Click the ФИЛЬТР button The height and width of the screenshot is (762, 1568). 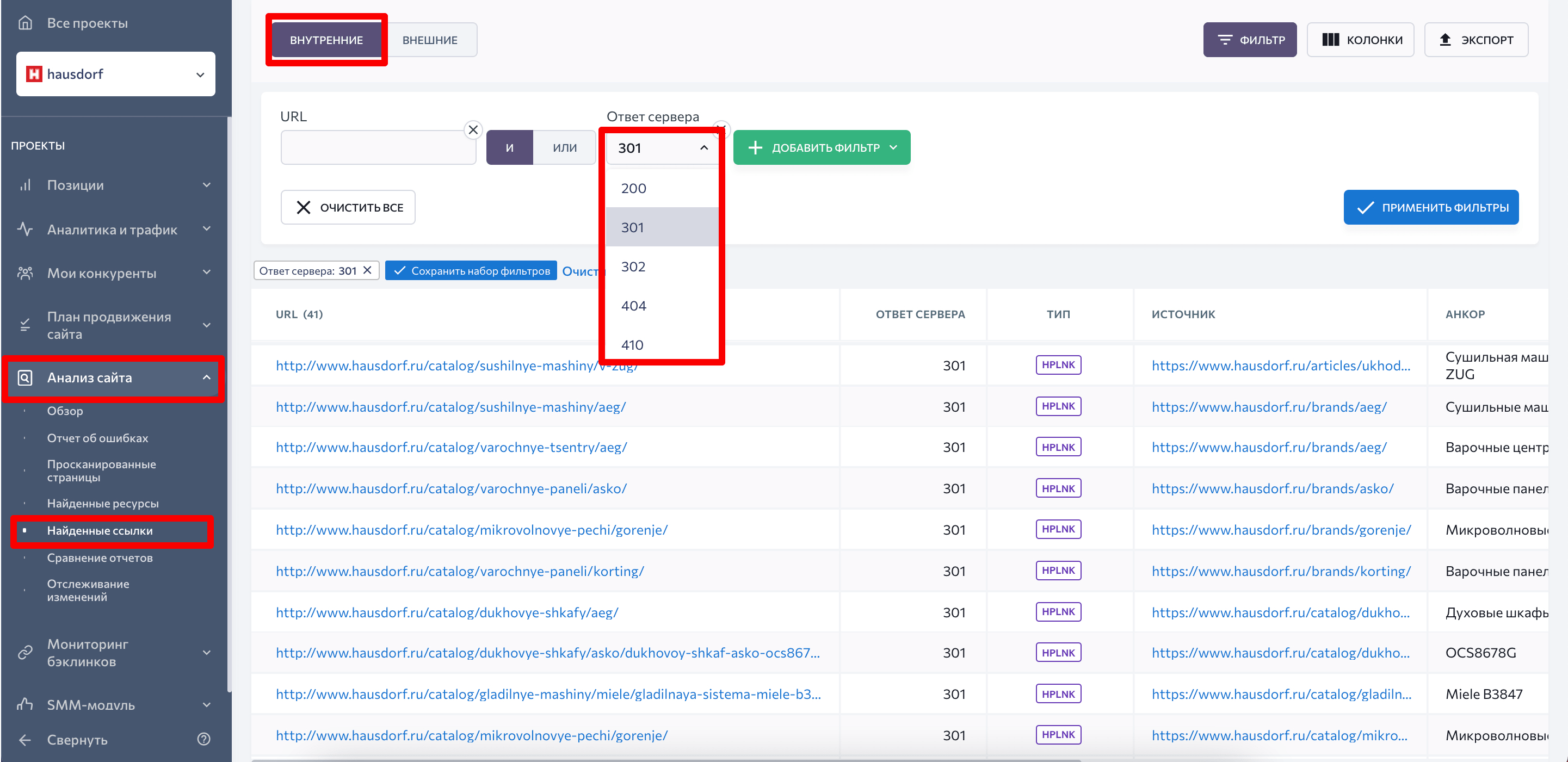1249,40
